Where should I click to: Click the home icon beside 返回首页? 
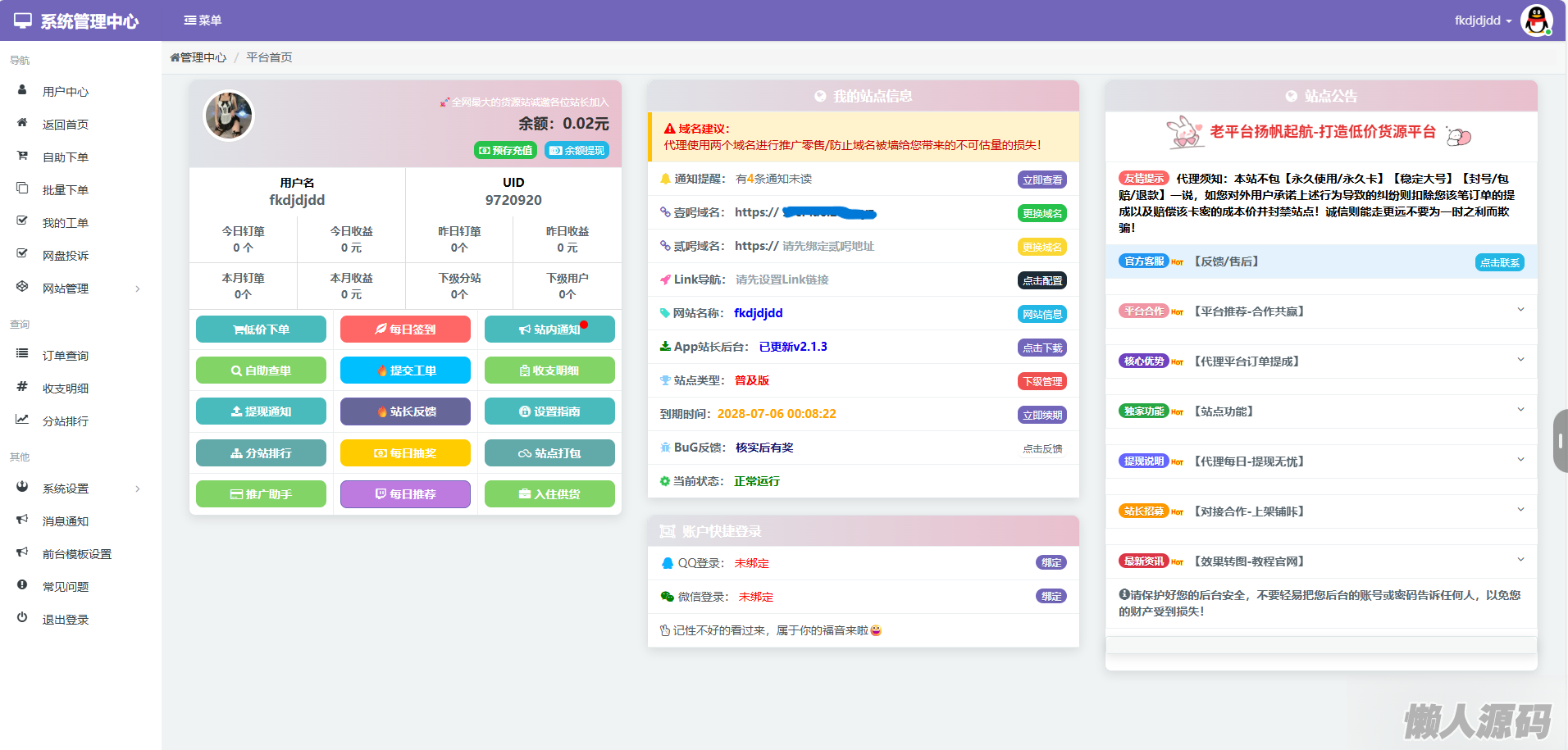click(x=22, y=123)
